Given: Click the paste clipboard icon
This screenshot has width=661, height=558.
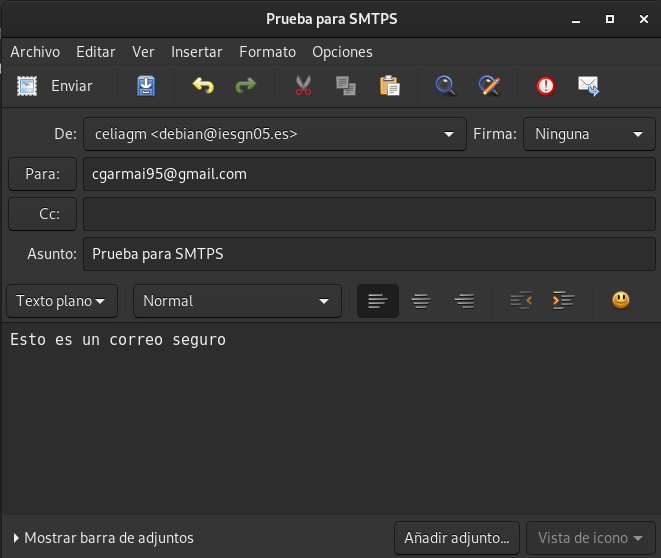Looking at the screenshot, I should (389, 86).
